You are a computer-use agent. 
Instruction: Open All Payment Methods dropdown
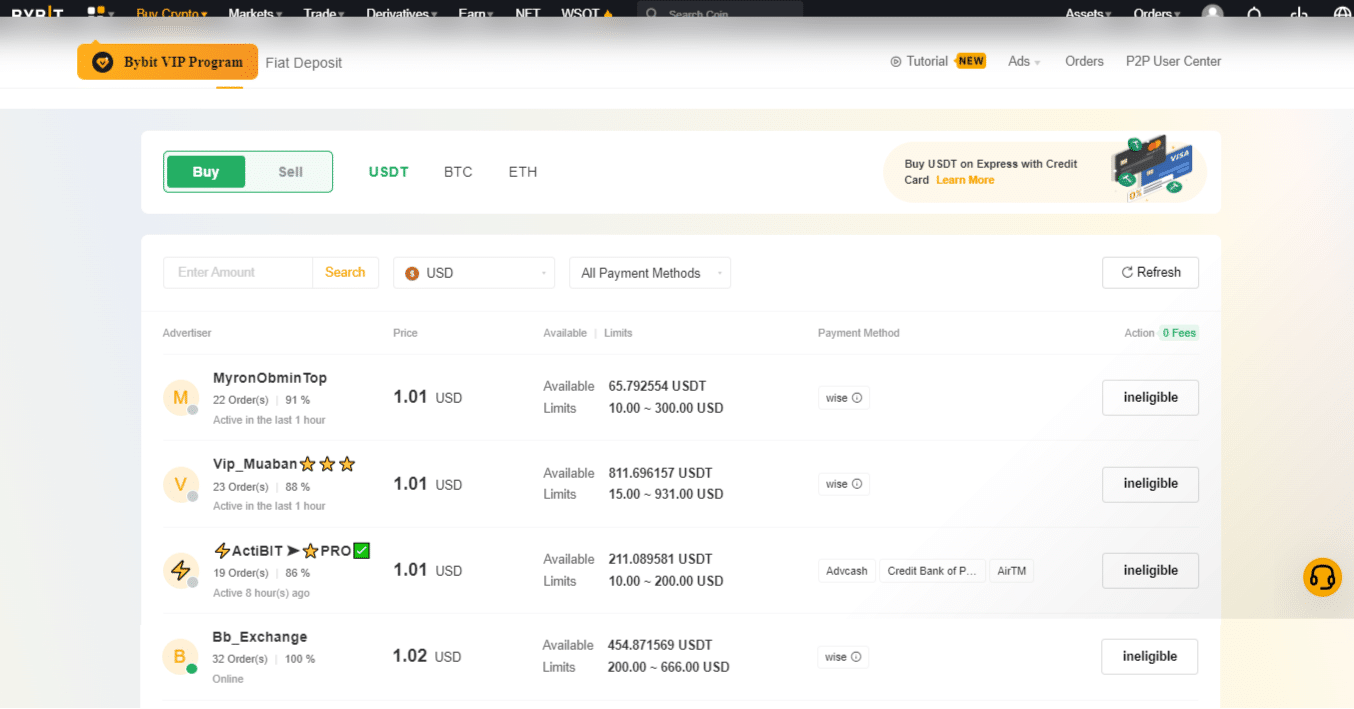click(x=650, y=273)
